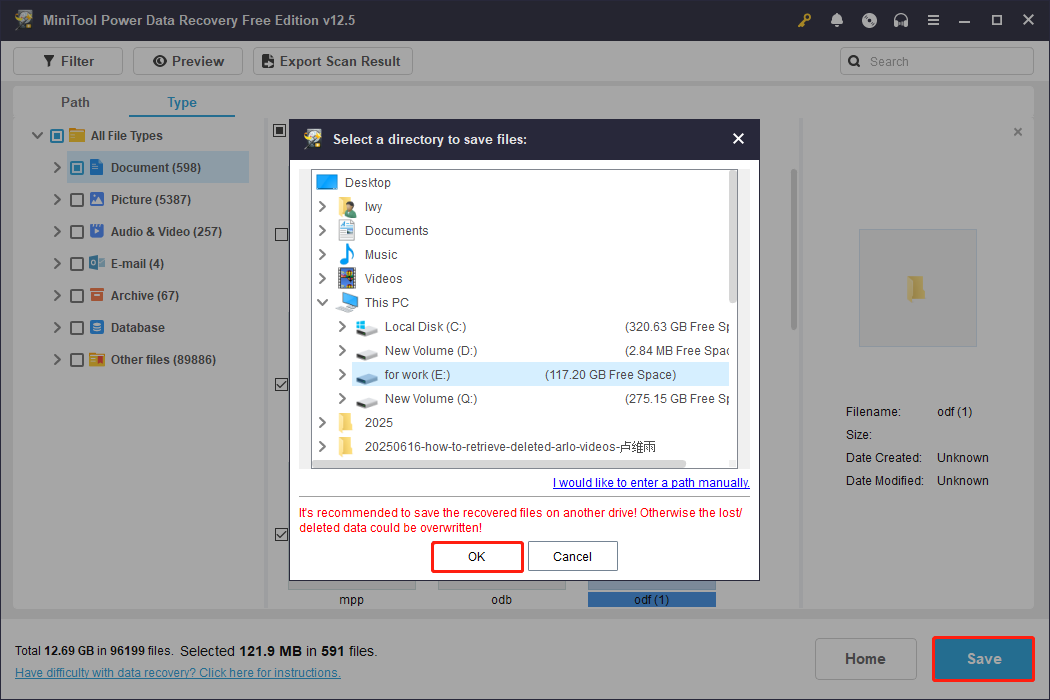Close the Select a directory dialog
The image size is (1050, 700).
[738, 139]
